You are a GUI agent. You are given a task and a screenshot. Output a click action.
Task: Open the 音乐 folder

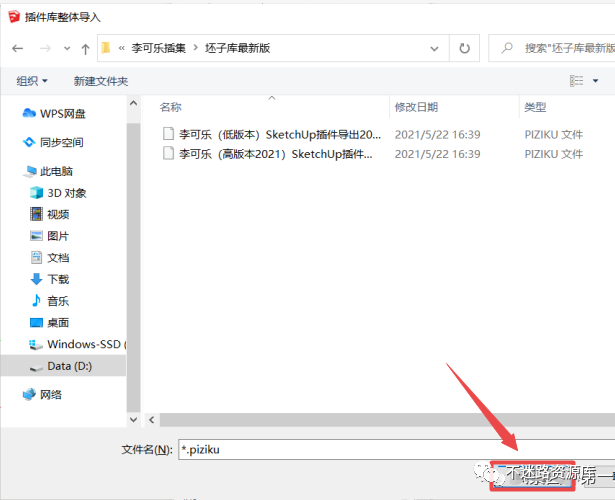[x=49, y=301]
